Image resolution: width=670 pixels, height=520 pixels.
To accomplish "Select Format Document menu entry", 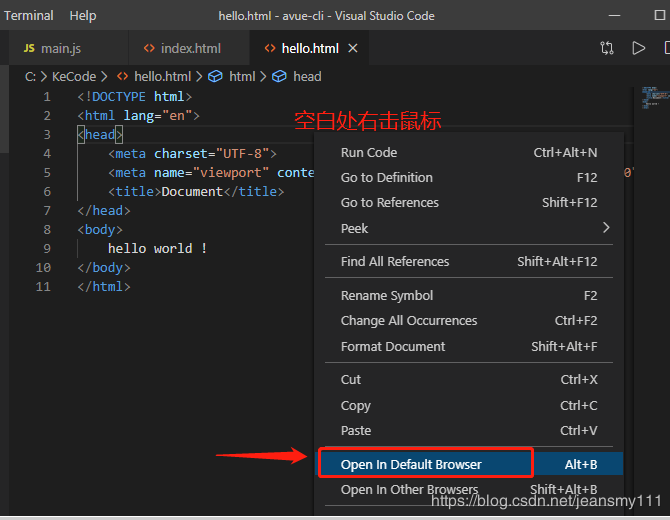I will click(x=393, y=346).
